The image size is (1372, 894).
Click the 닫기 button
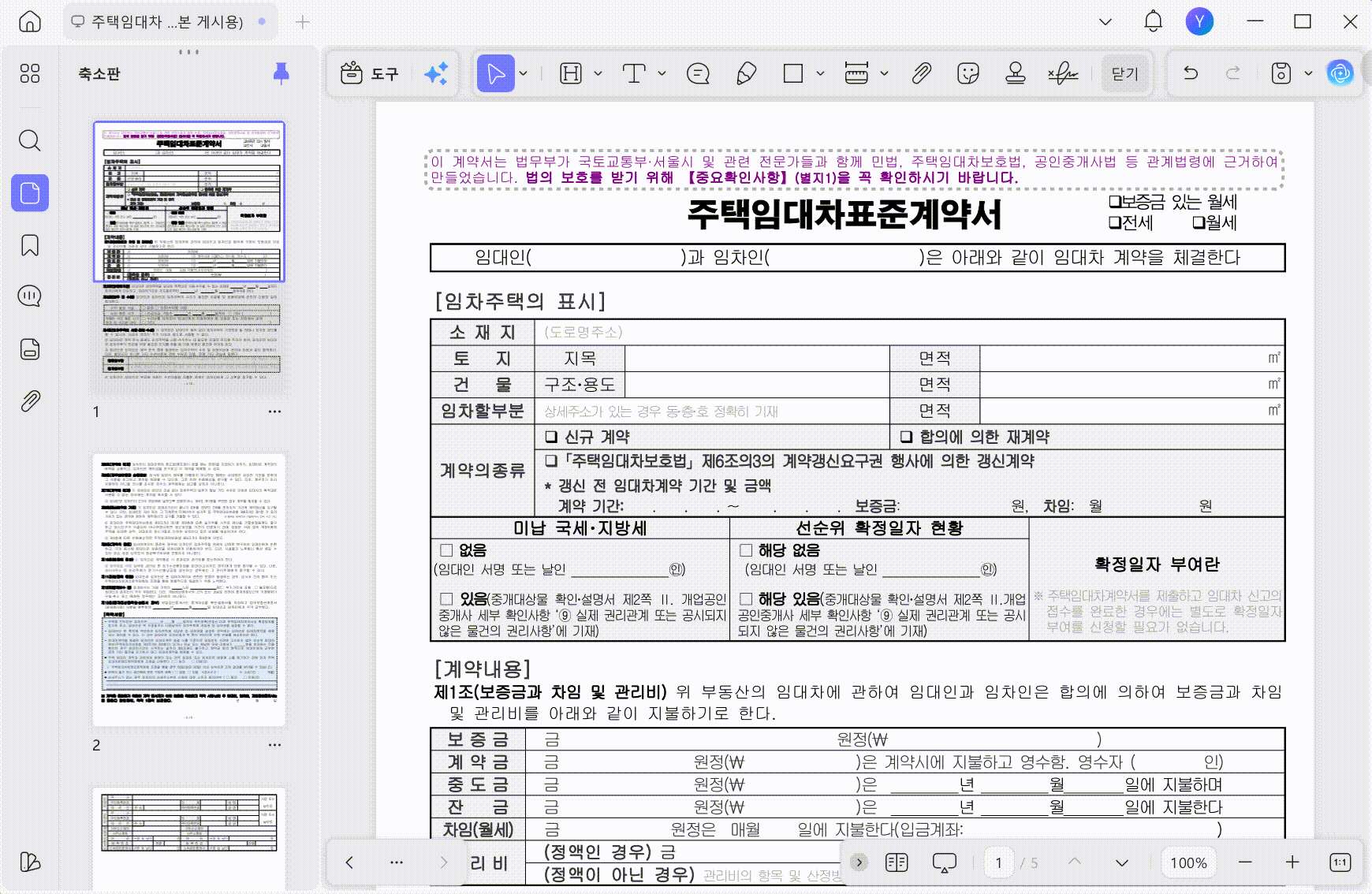click(1124, 73)
